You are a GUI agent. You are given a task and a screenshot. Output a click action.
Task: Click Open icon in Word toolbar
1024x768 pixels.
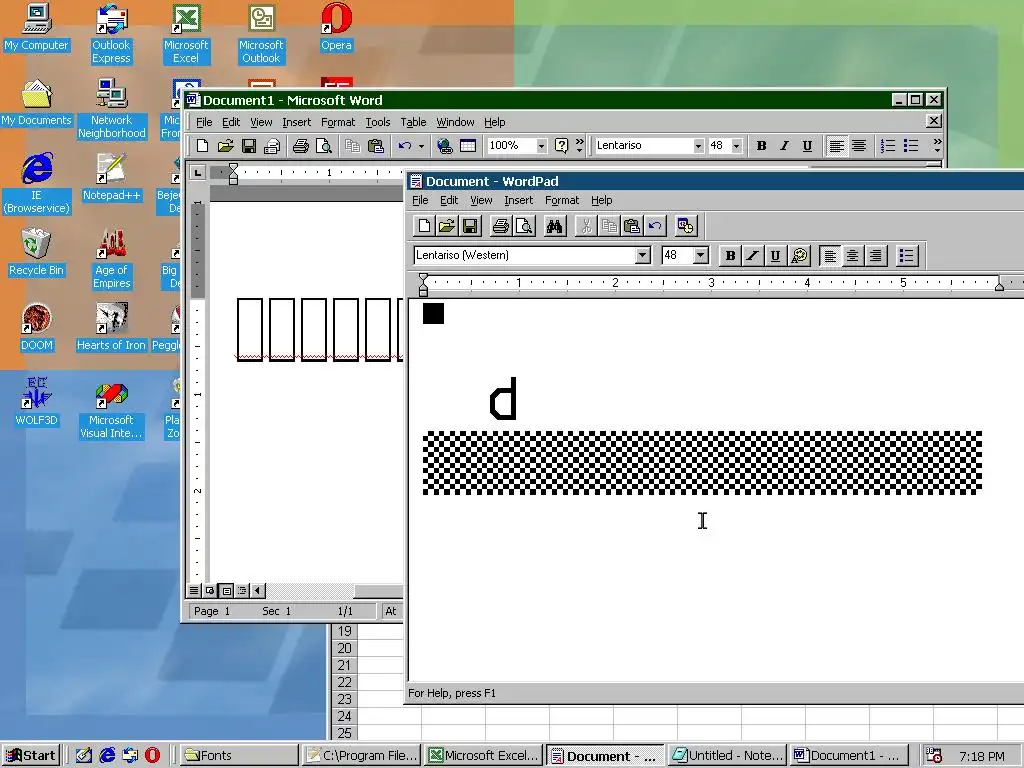tap(225, 146)
